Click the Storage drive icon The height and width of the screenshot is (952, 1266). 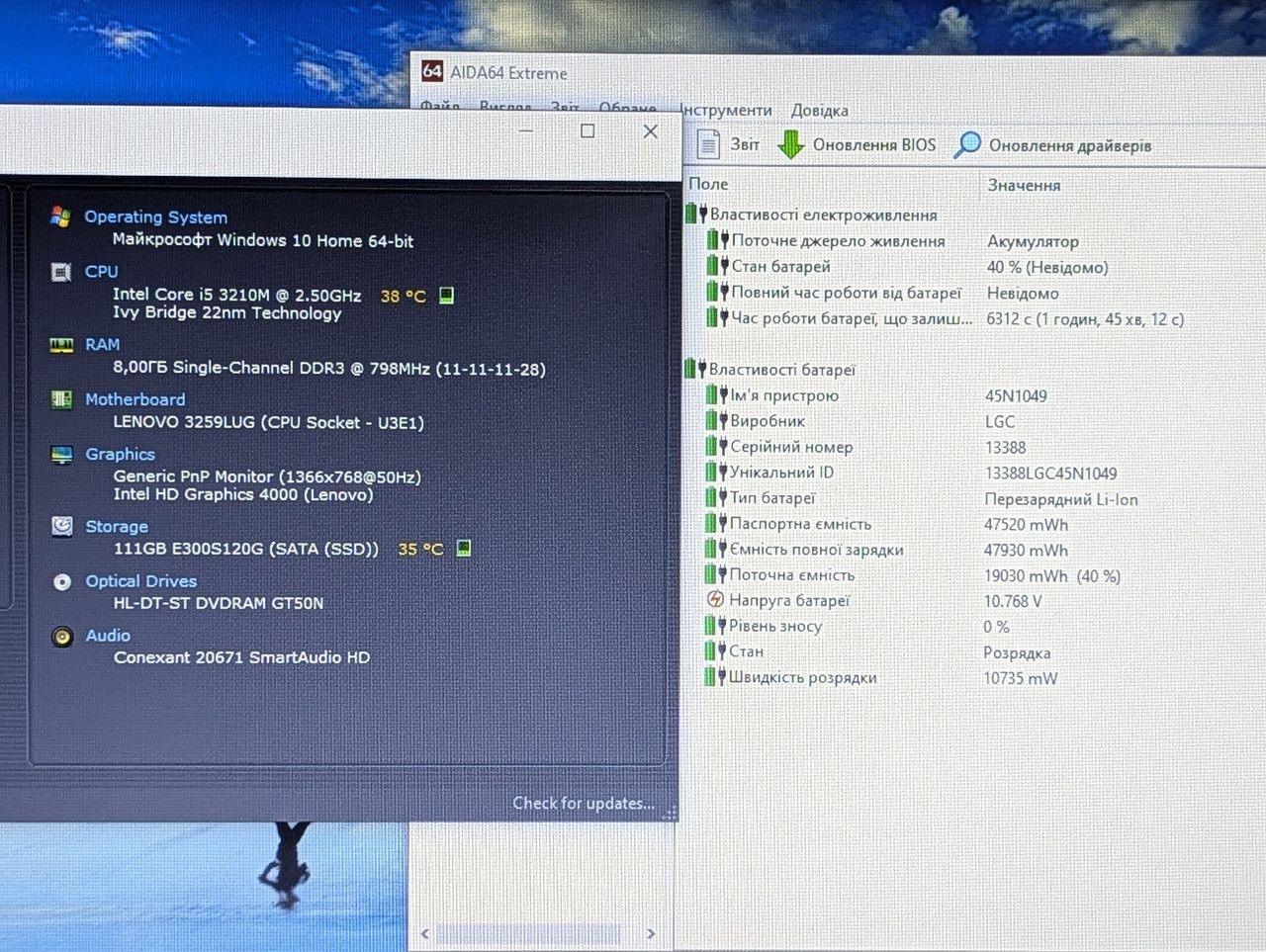point(62,526)
